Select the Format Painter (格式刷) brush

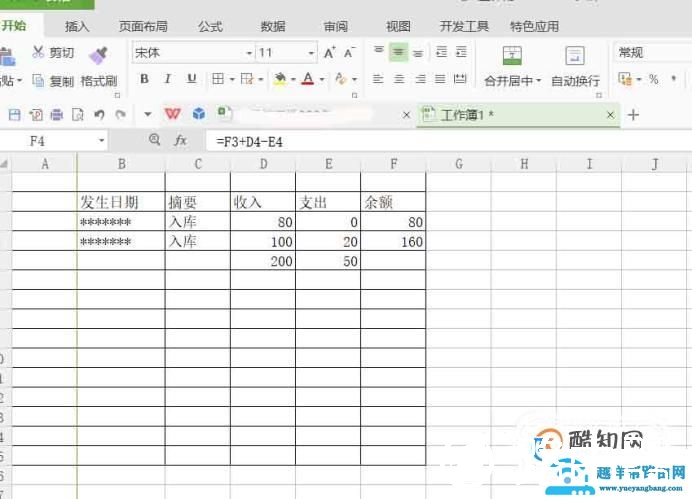point(99,66)
